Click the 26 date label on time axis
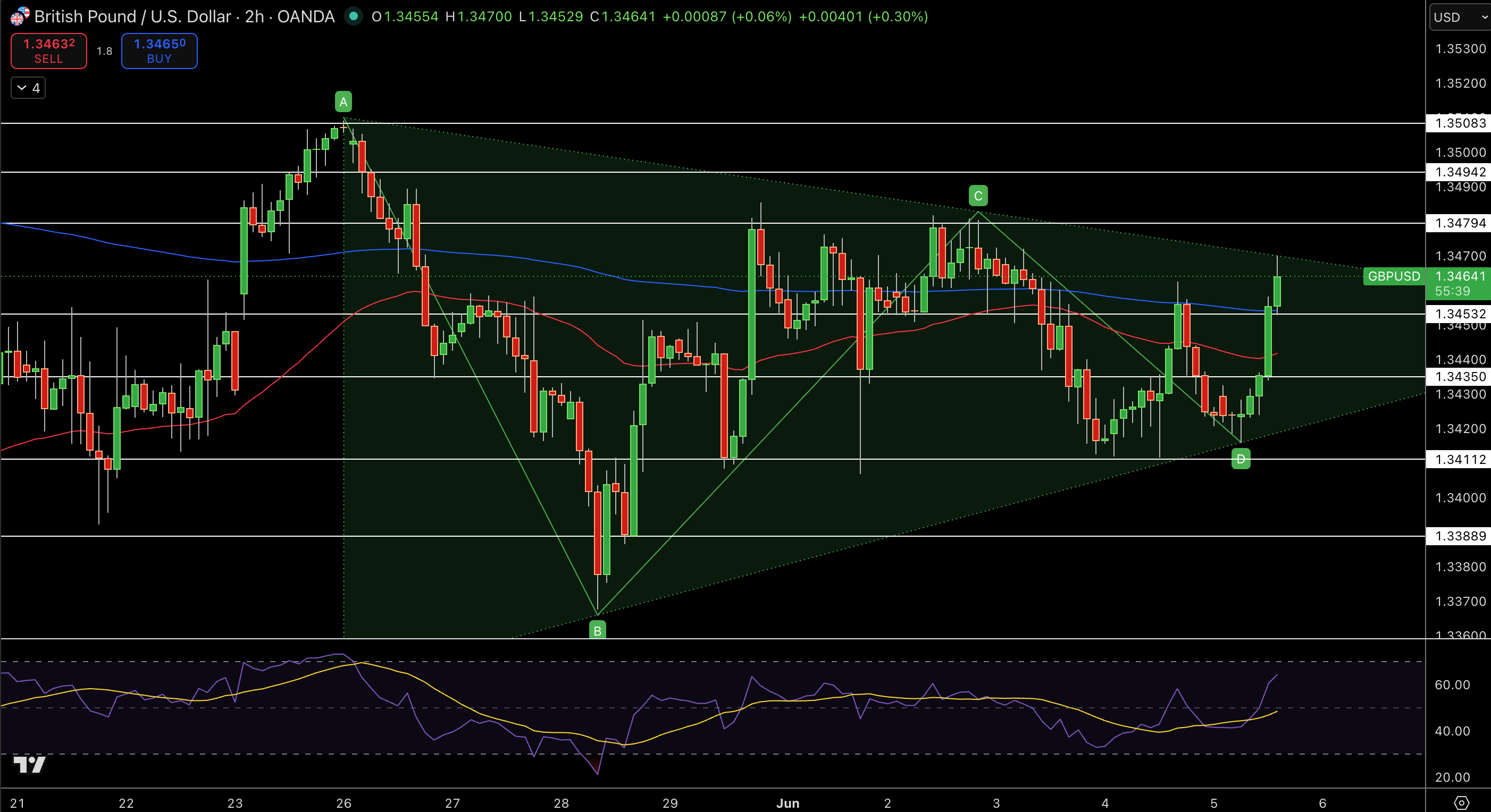Screen dimensions: 1491x812 [x=344, y=803]
